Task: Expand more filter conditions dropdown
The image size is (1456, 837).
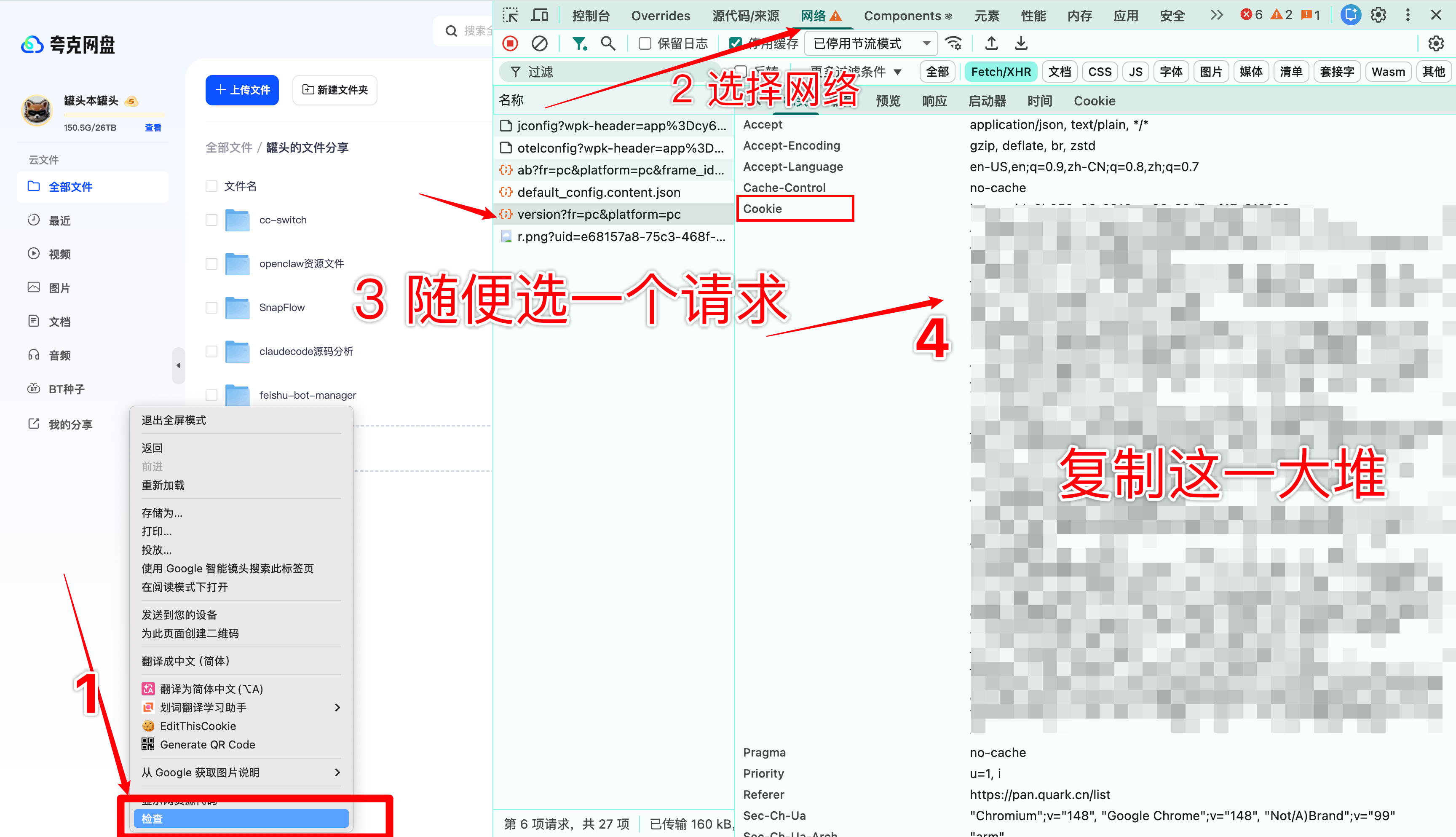Action: 856,72
